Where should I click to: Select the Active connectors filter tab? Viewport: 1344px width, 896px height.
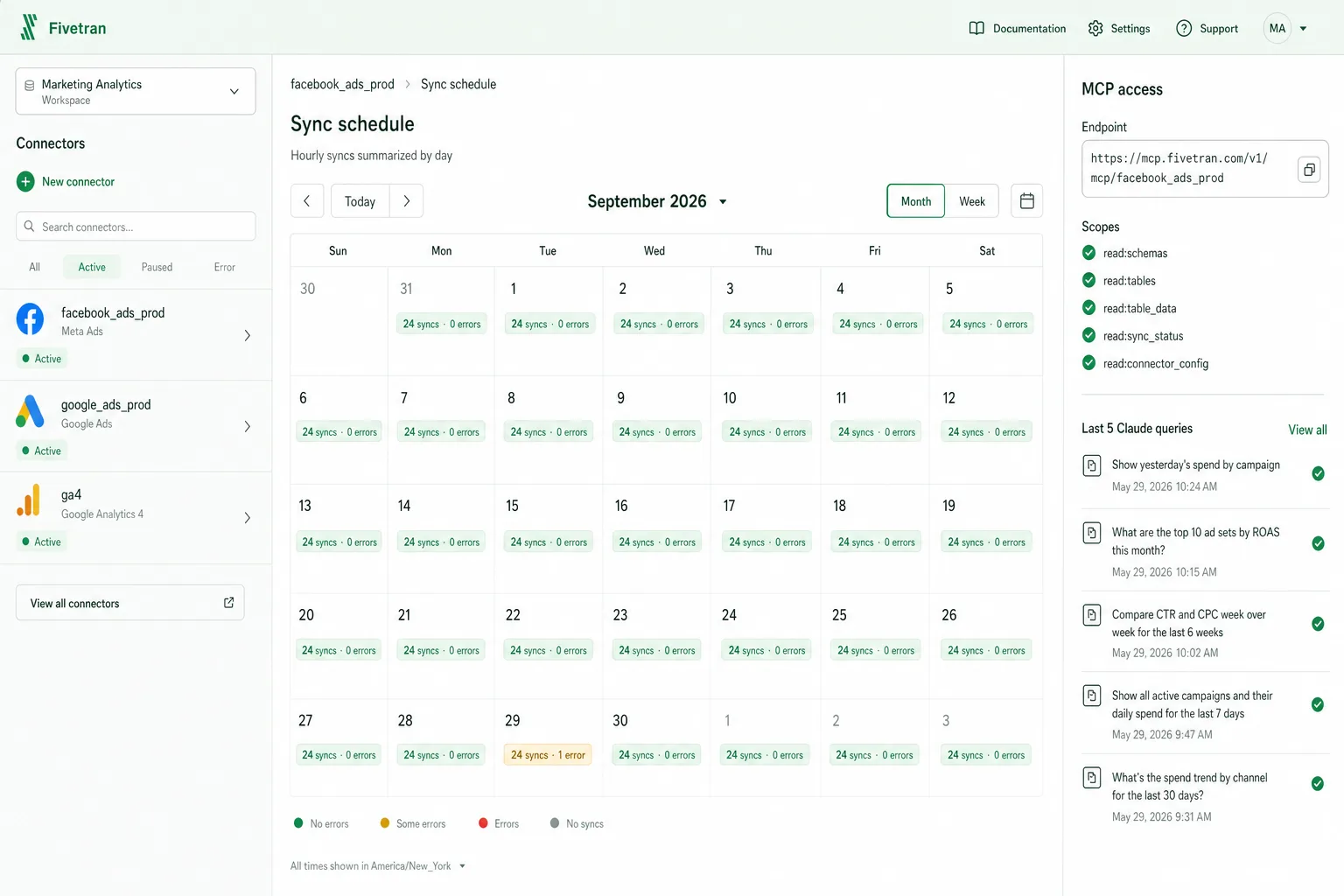(x=92, y=267)
